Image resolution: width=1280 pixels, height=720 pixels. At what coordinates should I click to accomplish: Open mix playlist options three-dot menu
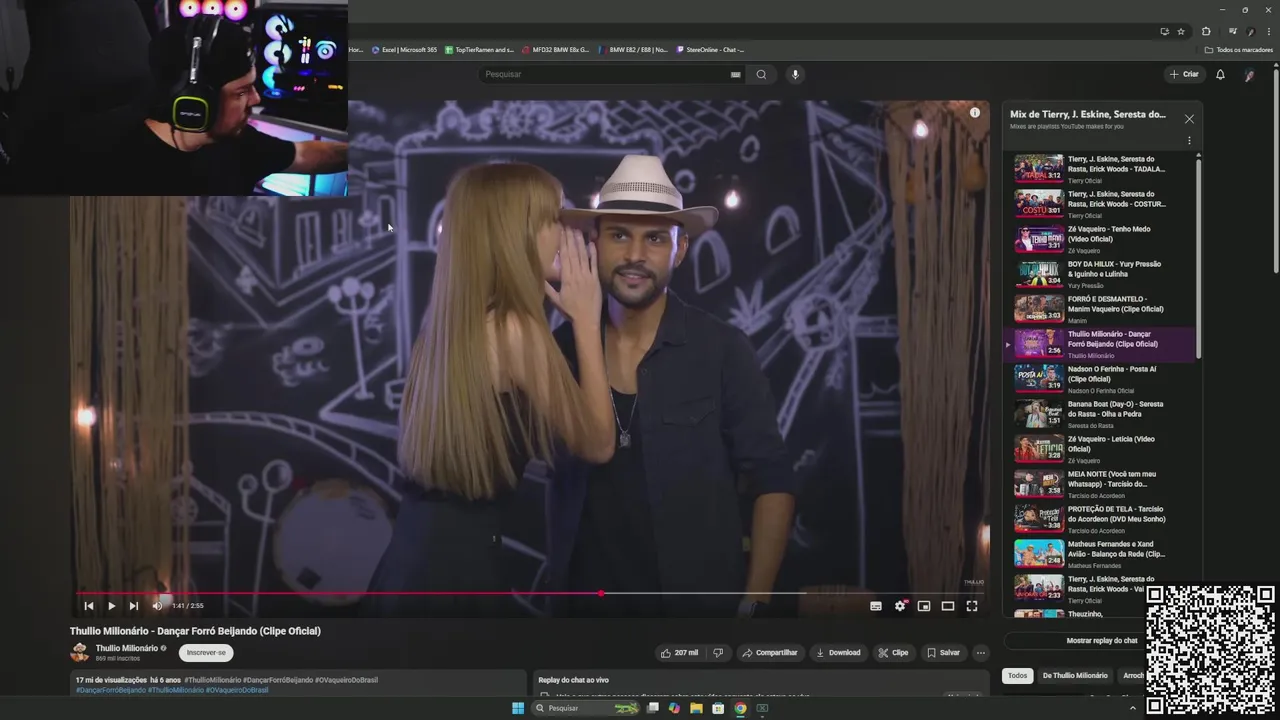point(1189,141)
